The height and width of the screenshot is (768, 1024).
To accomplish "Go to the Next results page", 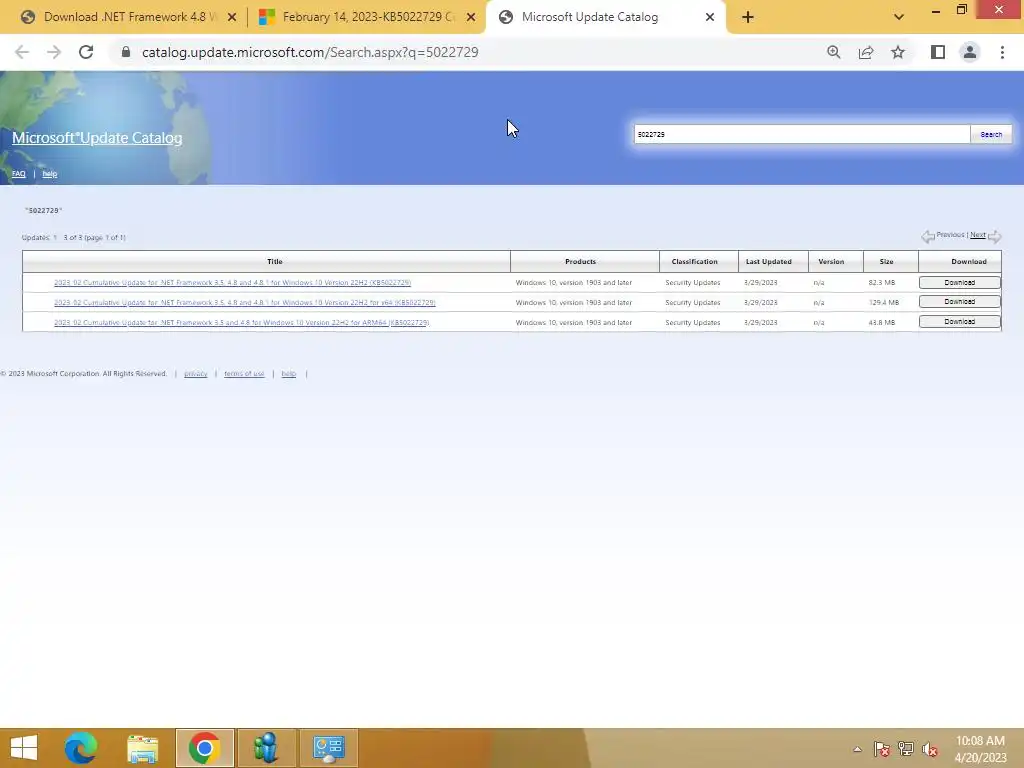I will (x=978, y=234).
